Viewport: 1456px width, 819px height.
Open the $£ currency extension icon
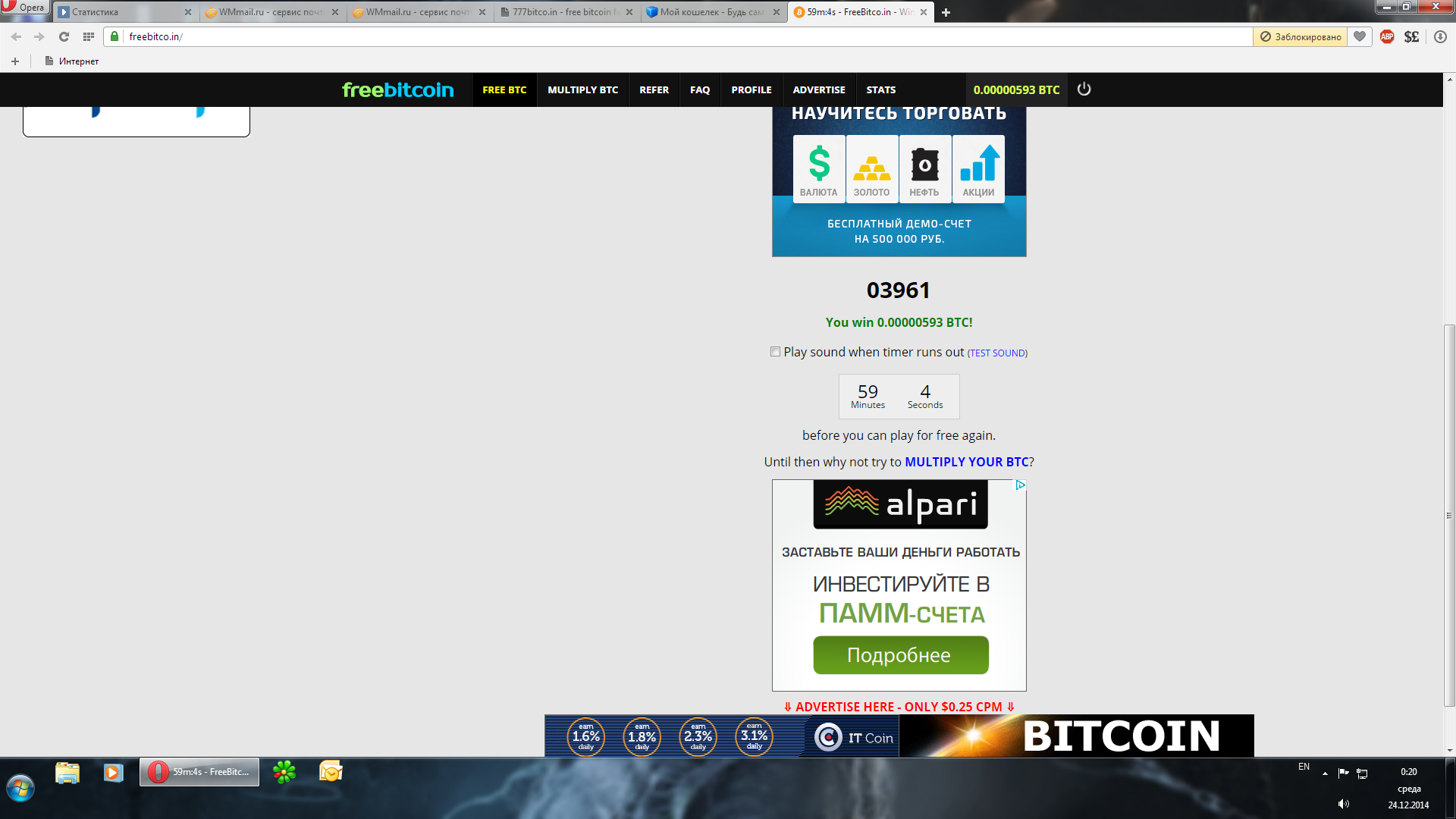[x=1411, y=36]
